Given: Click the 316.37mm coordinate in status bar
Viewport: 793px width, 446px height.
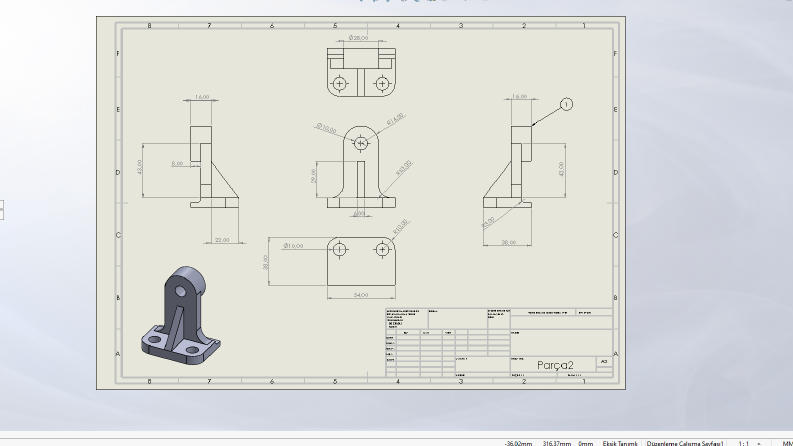Looking at the screenshot, I should point(556,443).
